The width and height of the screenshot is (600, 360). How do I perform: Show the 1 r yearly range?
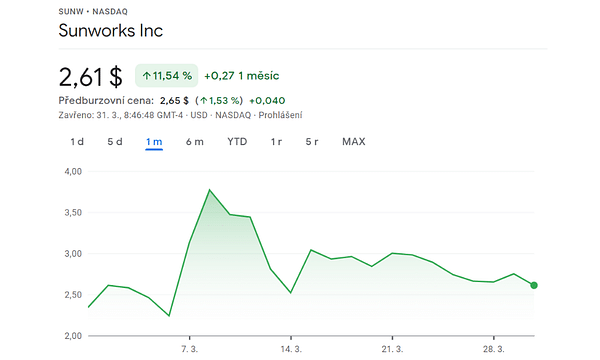(276, 142)
